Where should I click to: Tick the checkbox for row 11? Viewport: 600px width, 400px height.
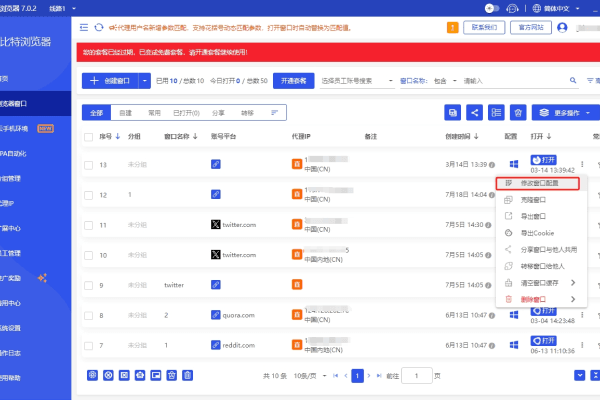point(88,225)
